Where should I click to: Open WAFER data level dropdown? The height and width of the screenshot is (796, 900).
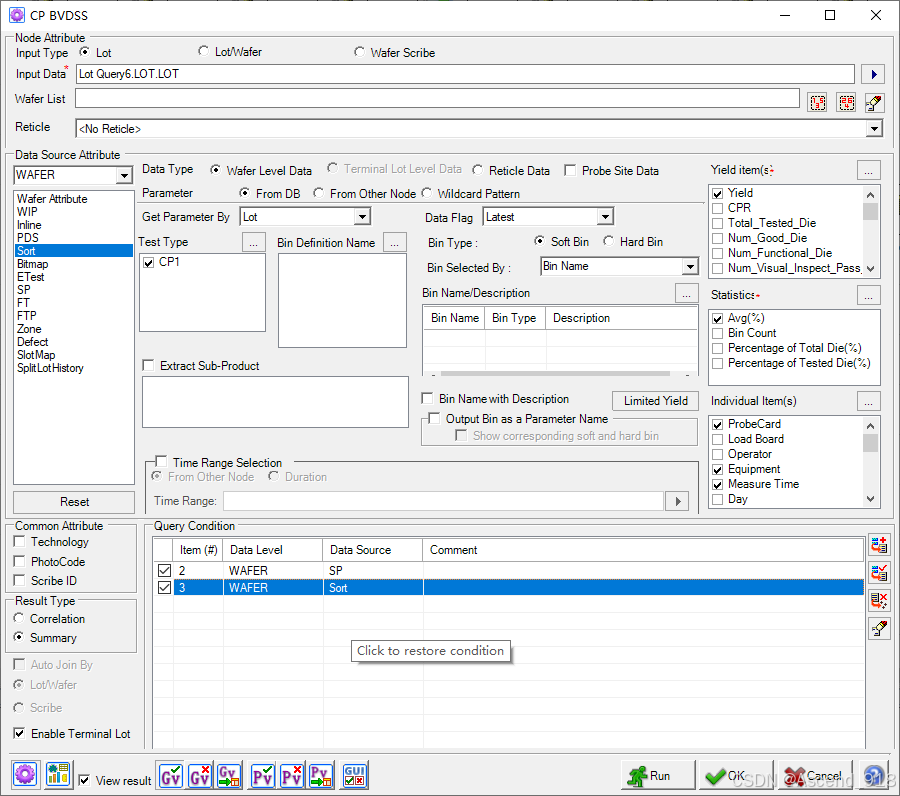click(124, 175)
